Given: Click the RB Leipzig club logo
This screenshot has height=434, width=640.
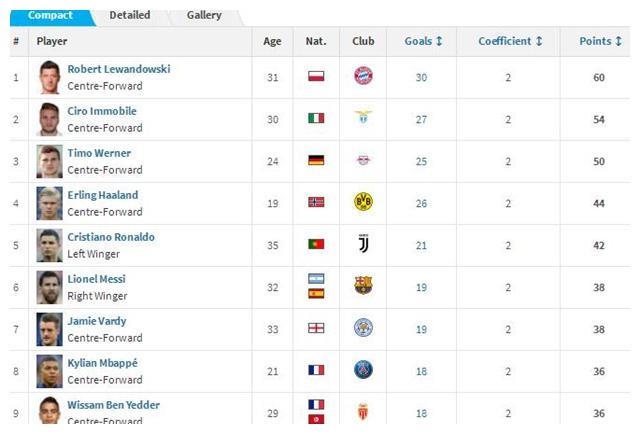Looking at the screenshot, I should [x=363, y=160].
